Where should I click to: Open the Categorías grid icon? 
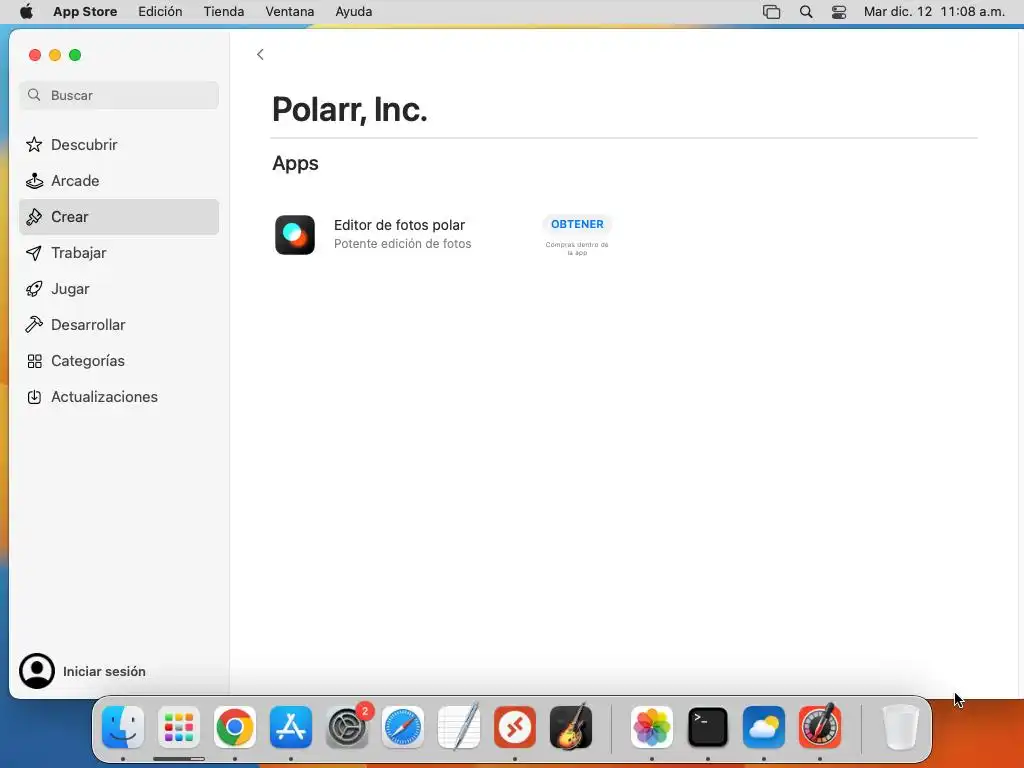[34, 360]
